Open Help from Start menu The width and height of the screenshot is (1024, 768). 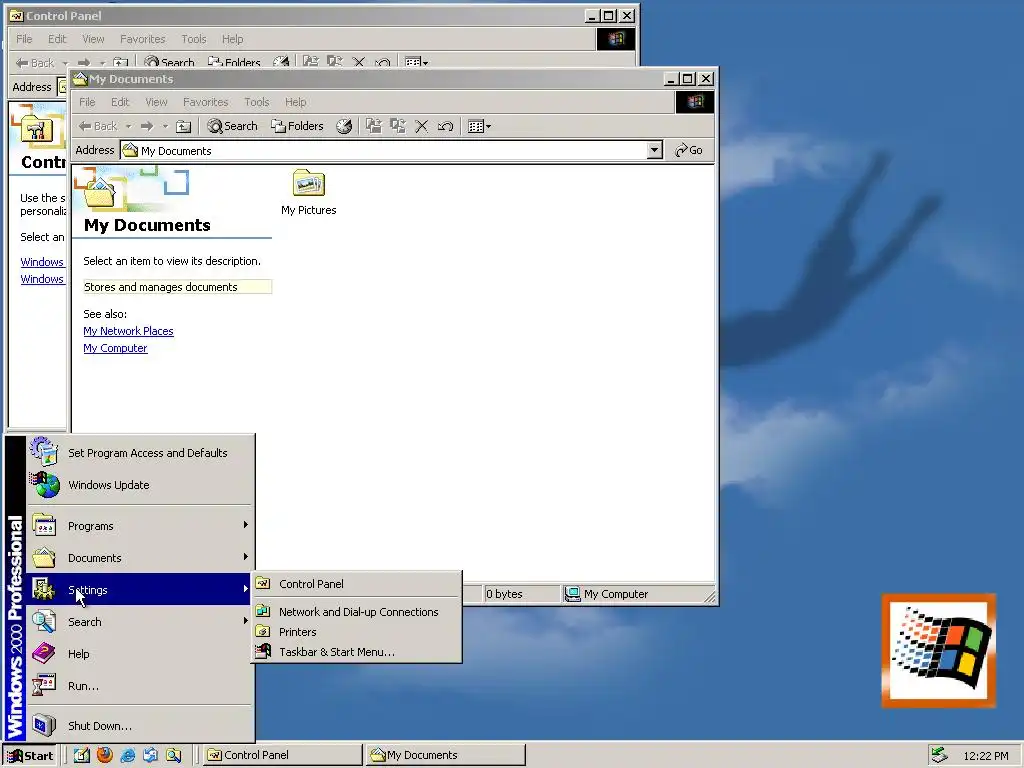140,654
